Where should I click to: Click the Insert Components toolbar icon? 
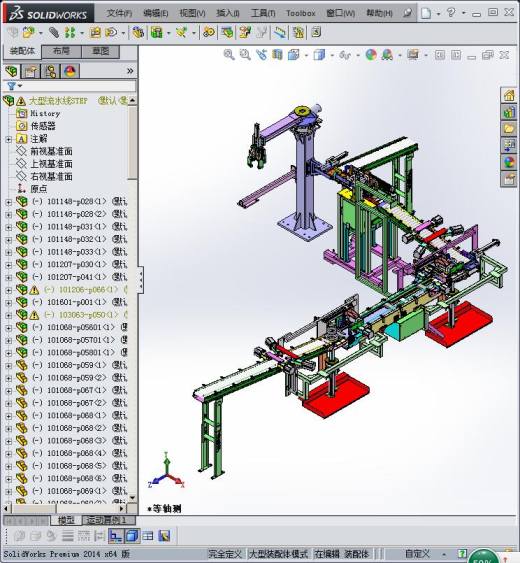coord(28,33)
